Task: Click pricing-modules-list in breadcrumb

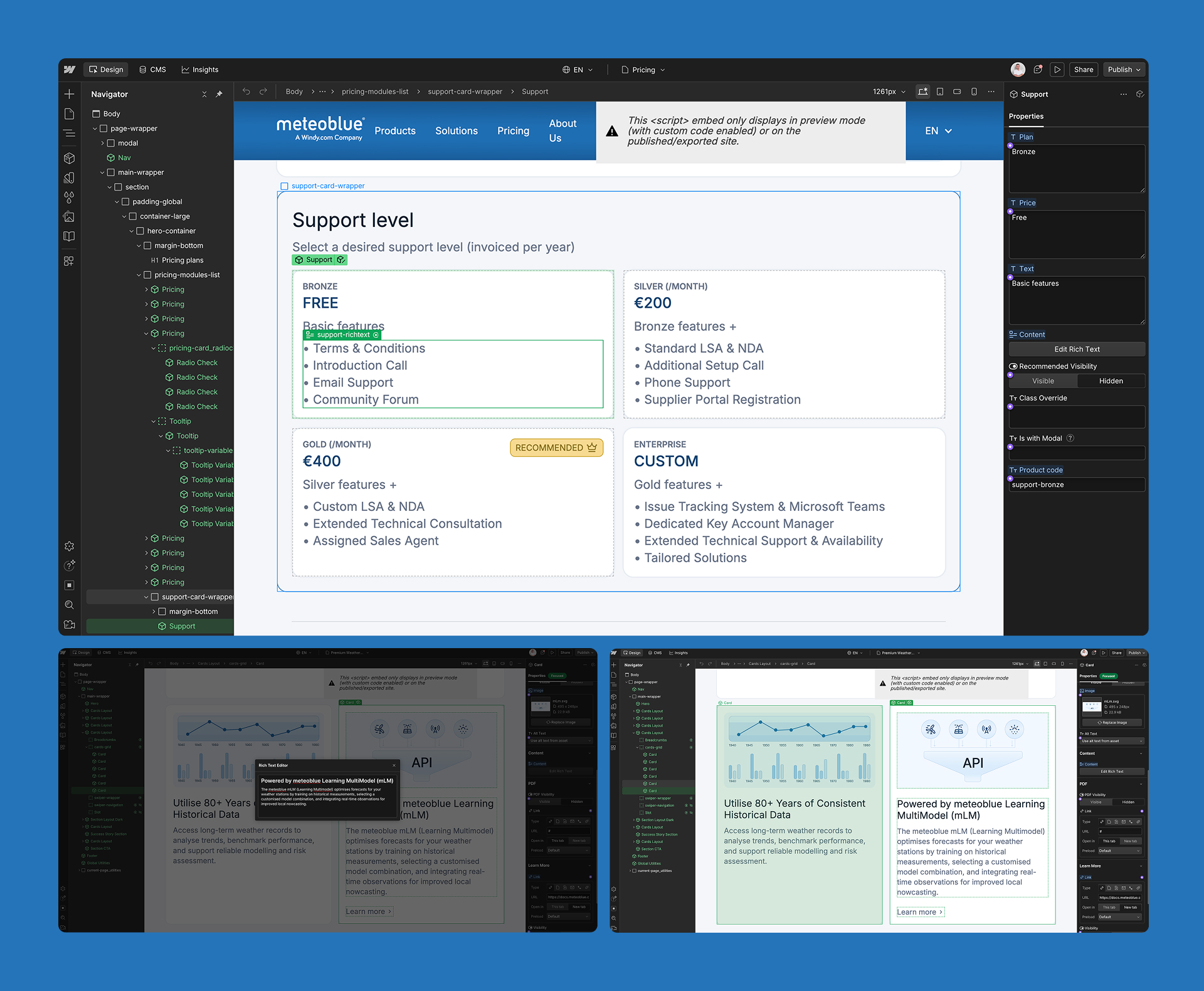Action: [x=375, y=92]
